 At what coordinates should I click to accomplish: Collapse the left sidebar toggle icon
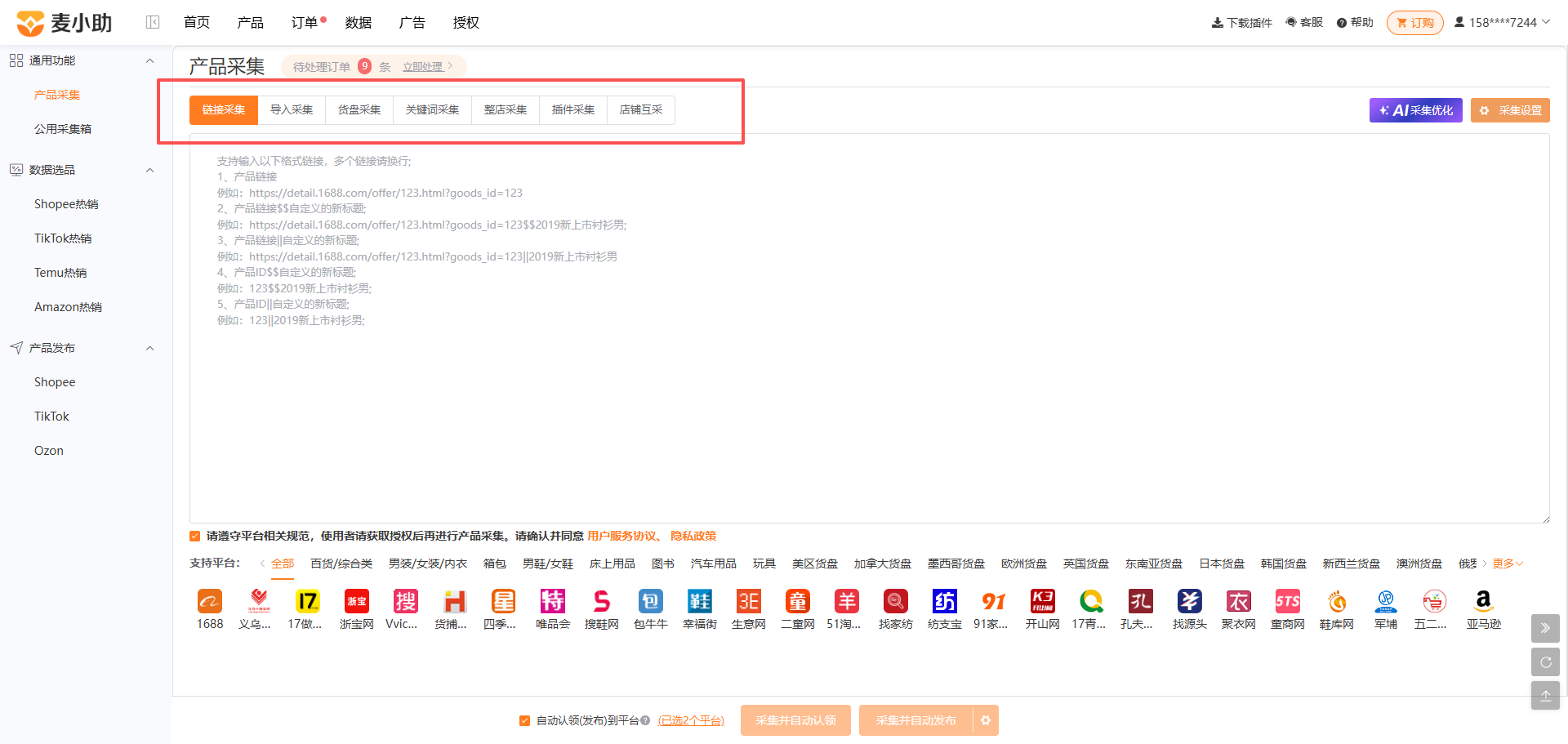pos(153,22)
